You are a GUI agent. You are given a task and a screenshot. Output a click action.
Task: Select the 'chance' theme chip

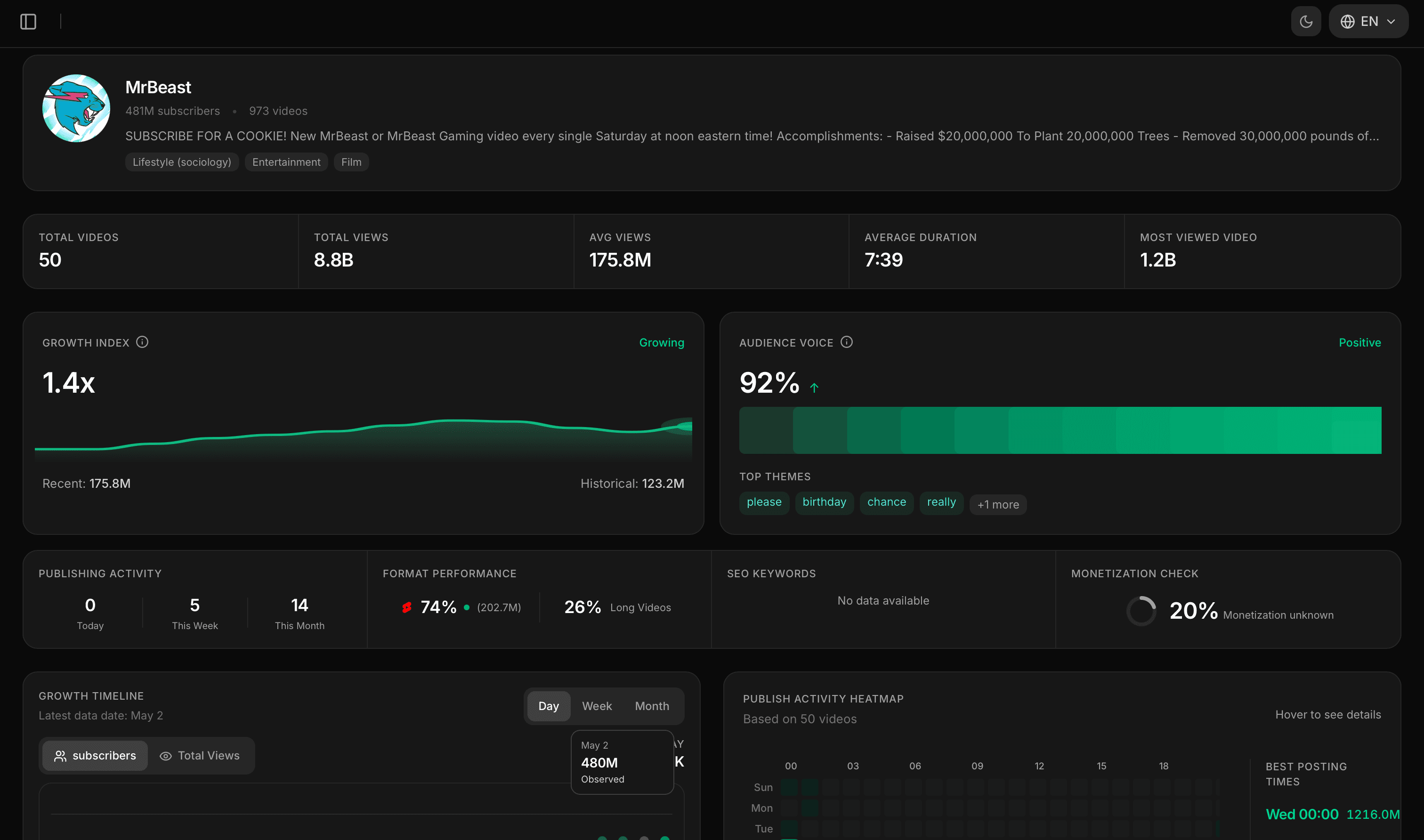click(x=886, y=502)
